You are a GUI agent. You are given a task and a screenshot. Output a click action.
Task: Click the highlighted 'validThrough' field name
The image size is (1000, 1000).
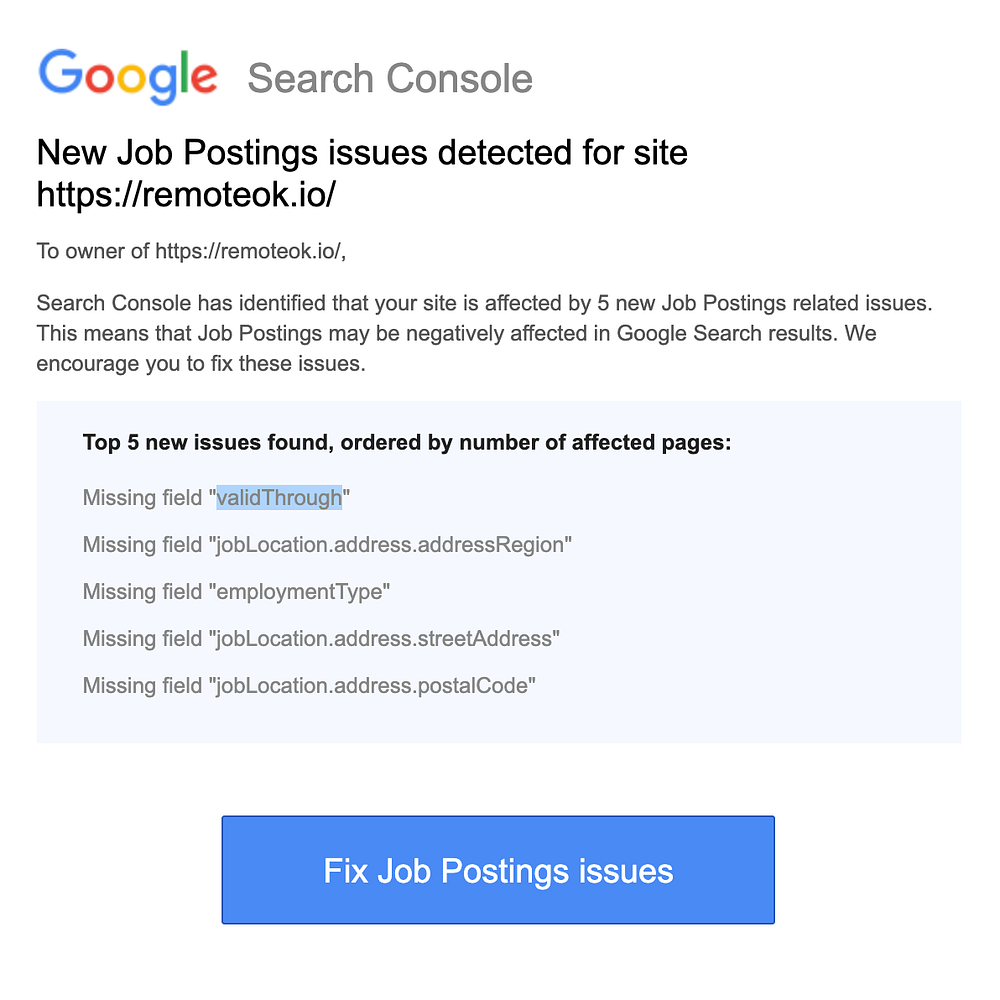coord(279,498)
